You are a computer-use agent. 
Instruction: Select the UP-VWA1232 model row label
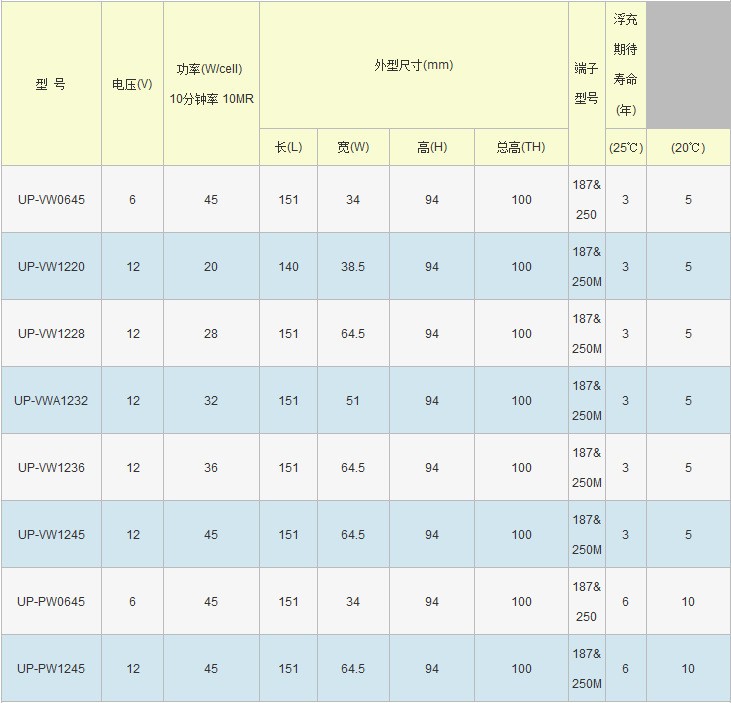[51, 400]
